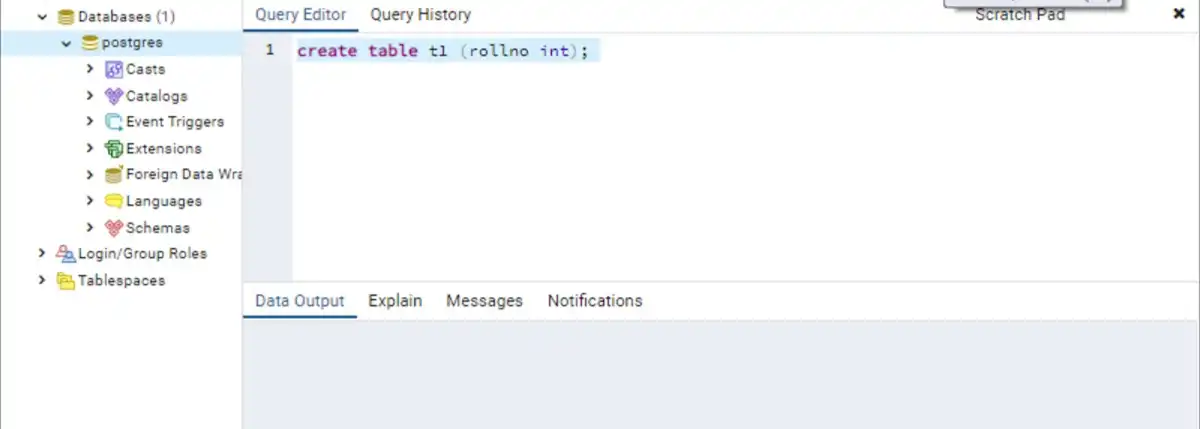Collapse the postgres database node

click(66, 43)
